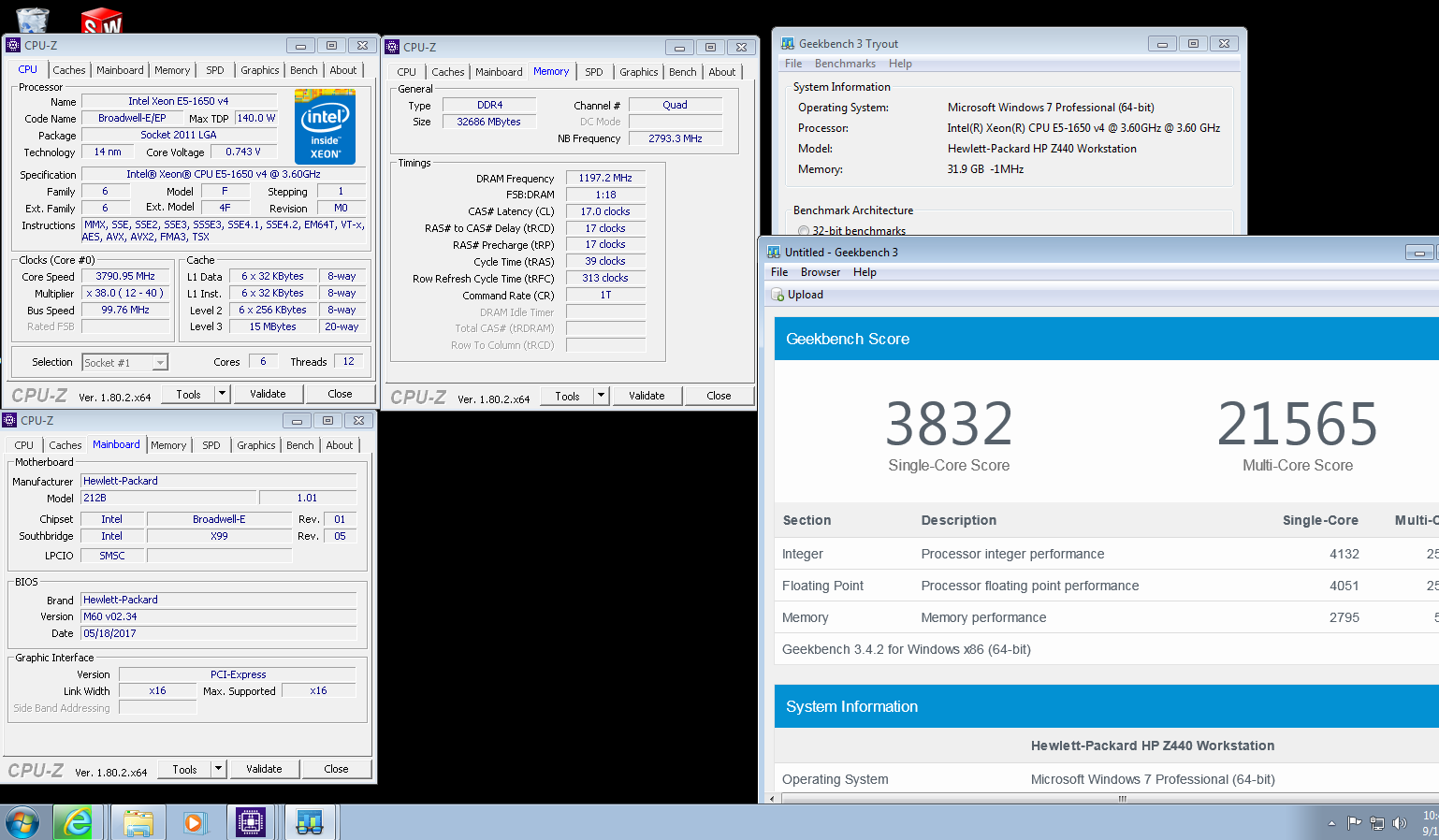Screen dimensions: 1439x840
Task: Select the Recycle Bin desktop icon
Action: (33, 19)
